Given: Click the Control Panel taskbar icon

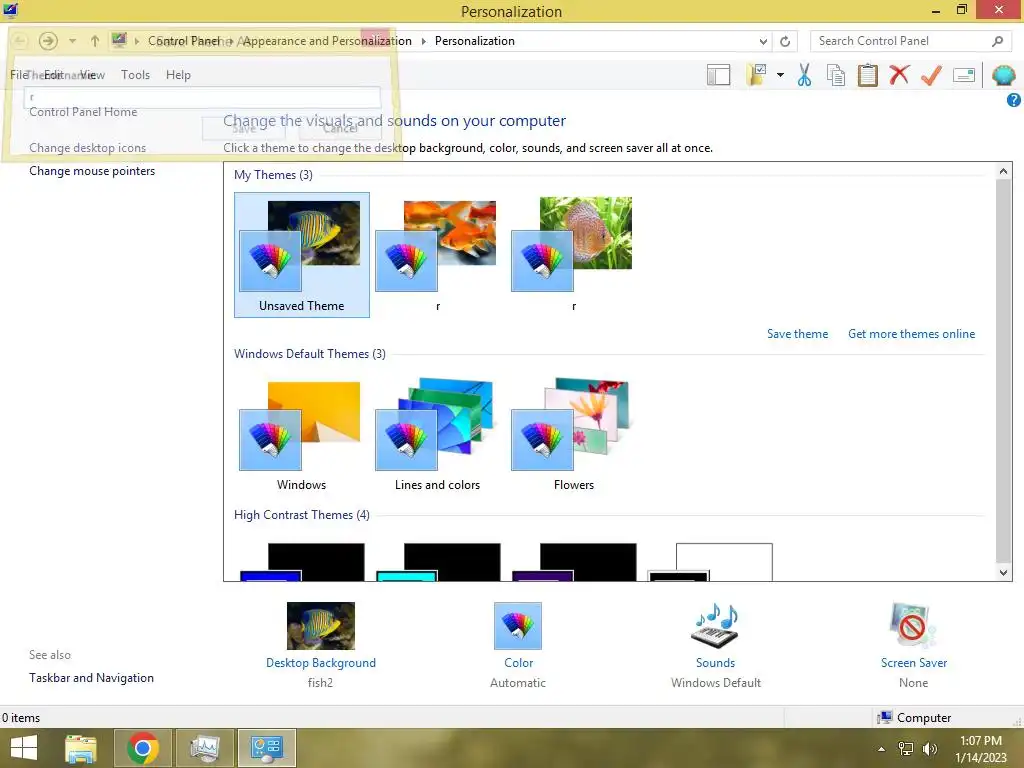Looking at the screenshot, I should [x=266, y=748].
